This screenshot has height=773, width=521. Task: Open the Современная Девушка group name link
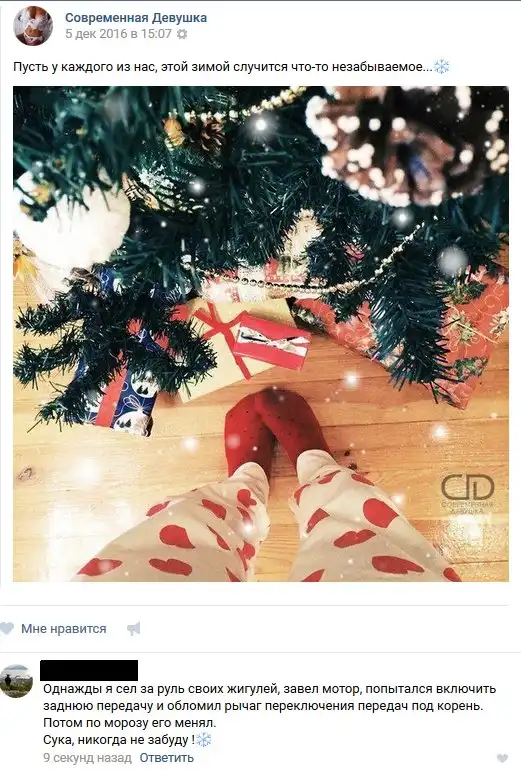[136, 18]
